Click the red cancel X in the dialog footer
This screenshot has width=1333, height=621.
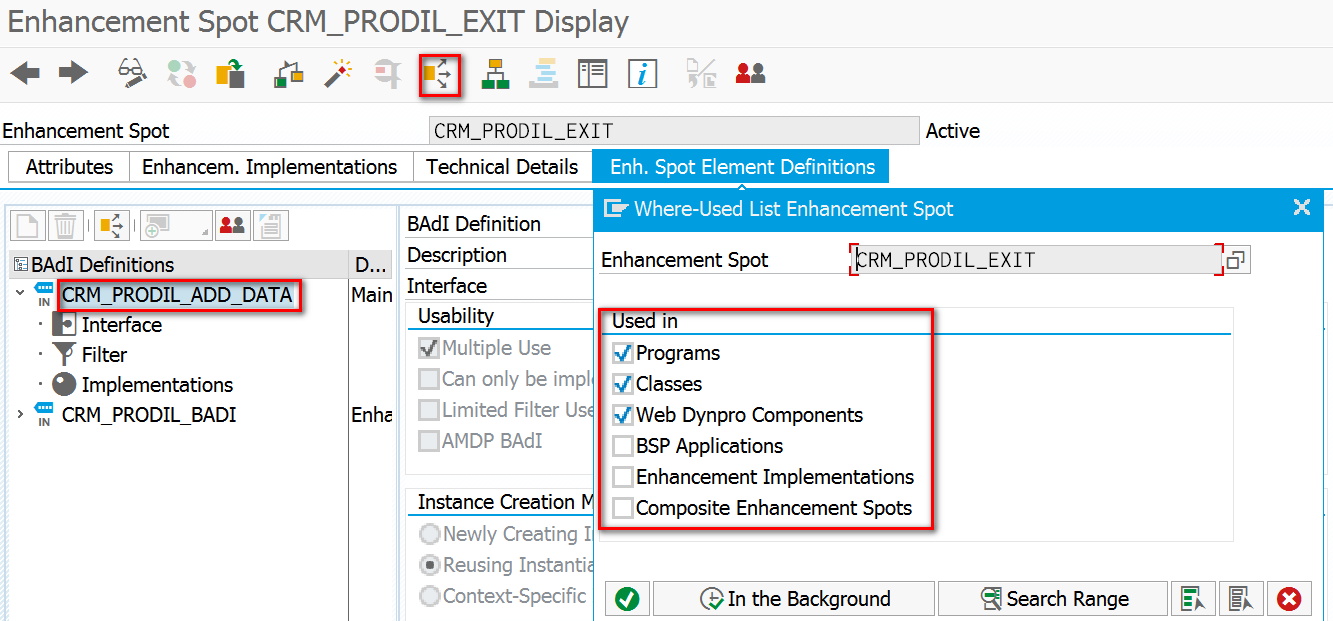1290,599
